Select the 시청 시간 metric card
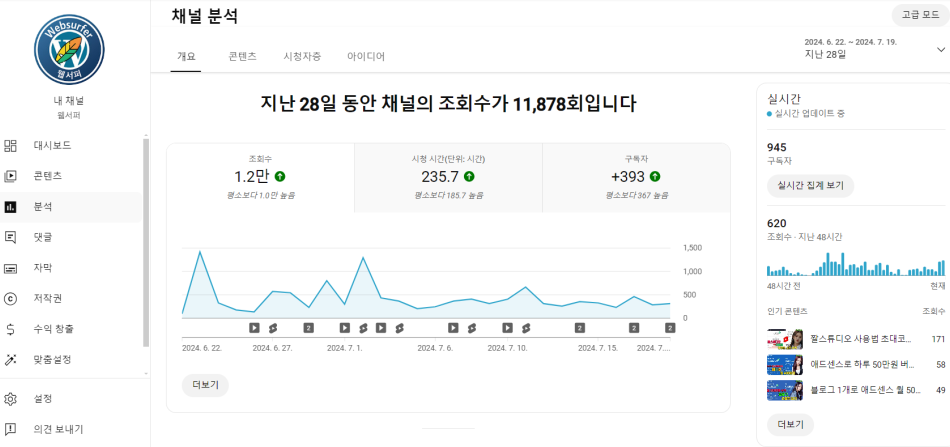 (x=448, y=178)
